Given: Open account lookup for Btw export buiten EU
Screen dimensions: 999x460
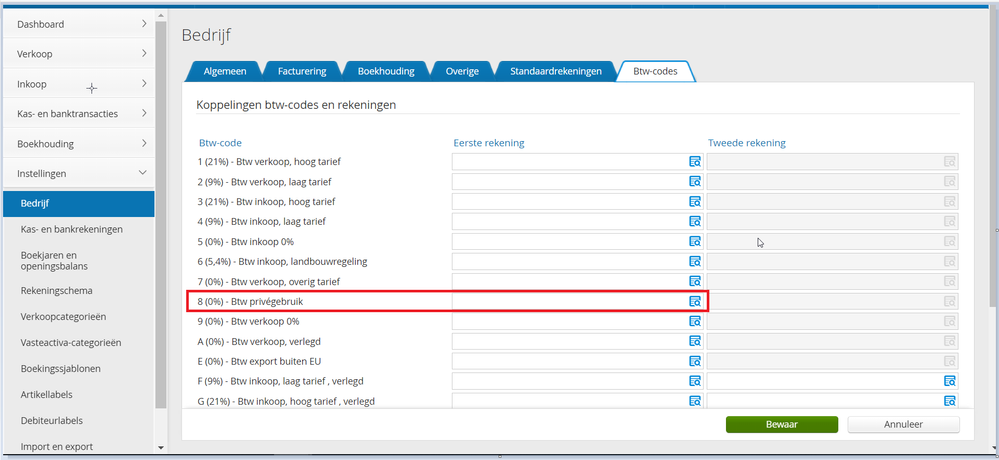Looking at the screenshot, I should 694,361.
